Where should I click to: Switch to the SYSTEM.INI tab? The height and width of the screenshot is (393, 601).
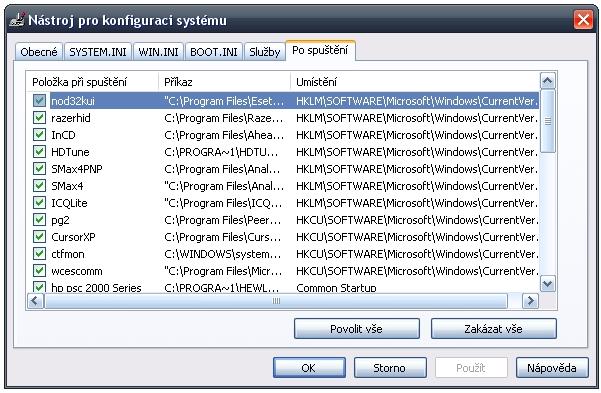tap(98, 52)
